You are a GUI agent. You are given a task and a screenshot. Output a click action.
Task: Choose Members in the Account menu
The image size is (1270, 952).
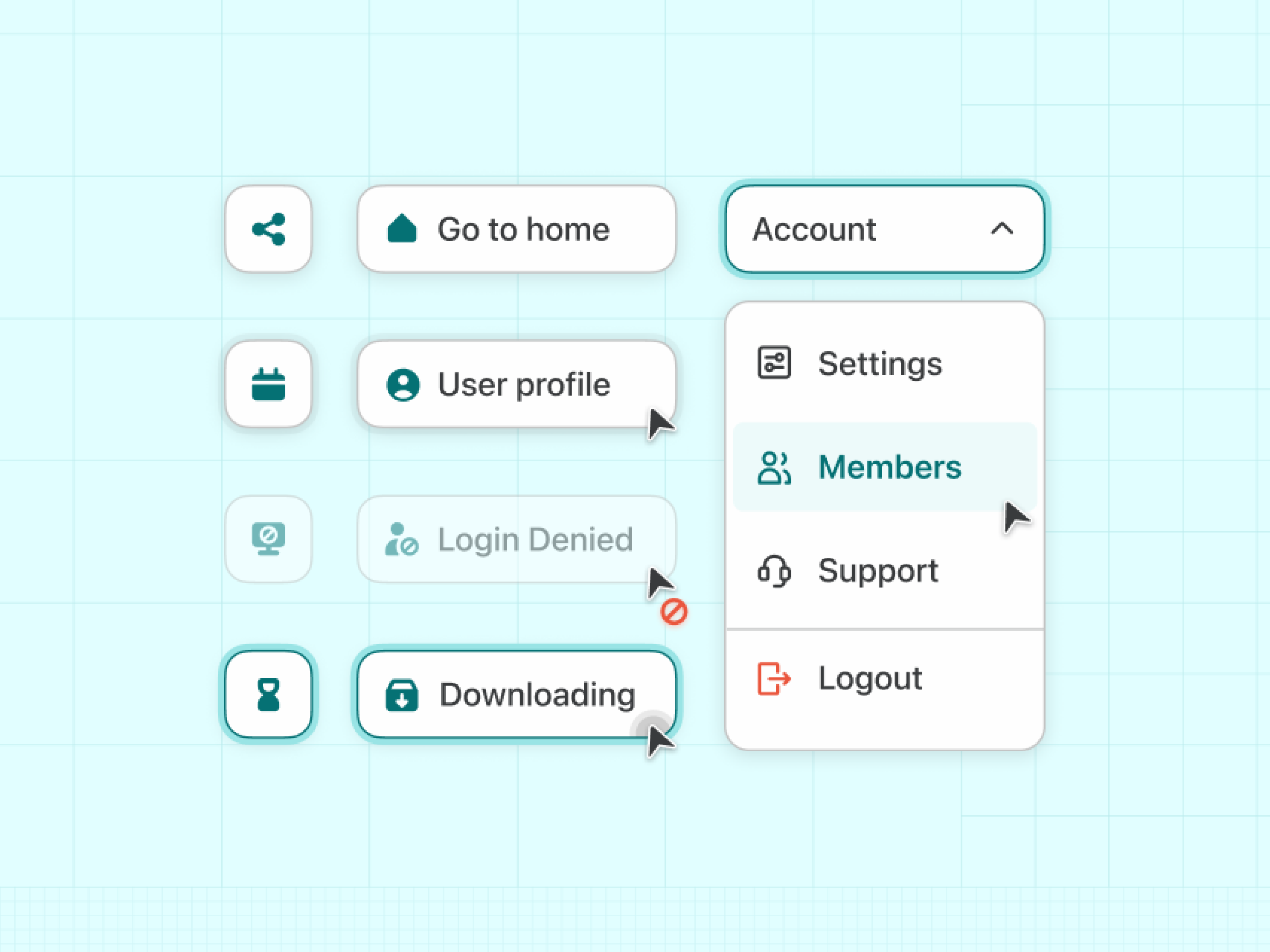coord(885,466)
